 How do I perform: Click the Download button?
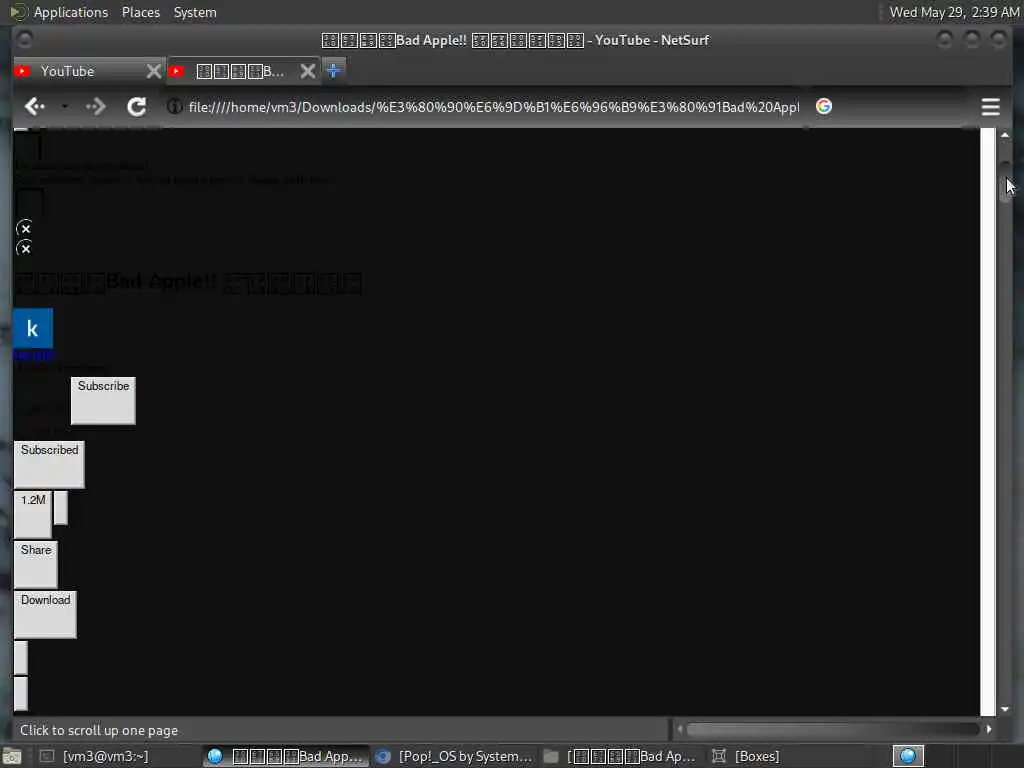(45, 615)
